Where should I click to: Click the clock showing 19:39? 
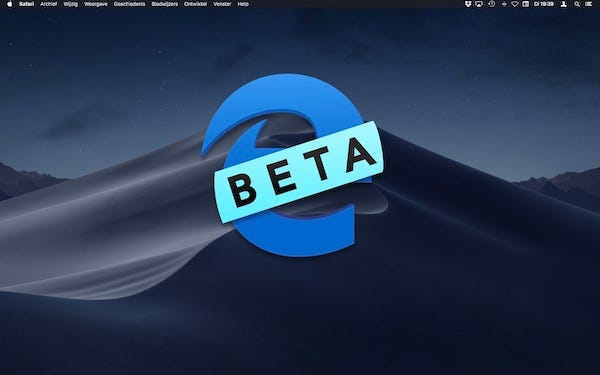pyautogui.click(x=544, y=4)
